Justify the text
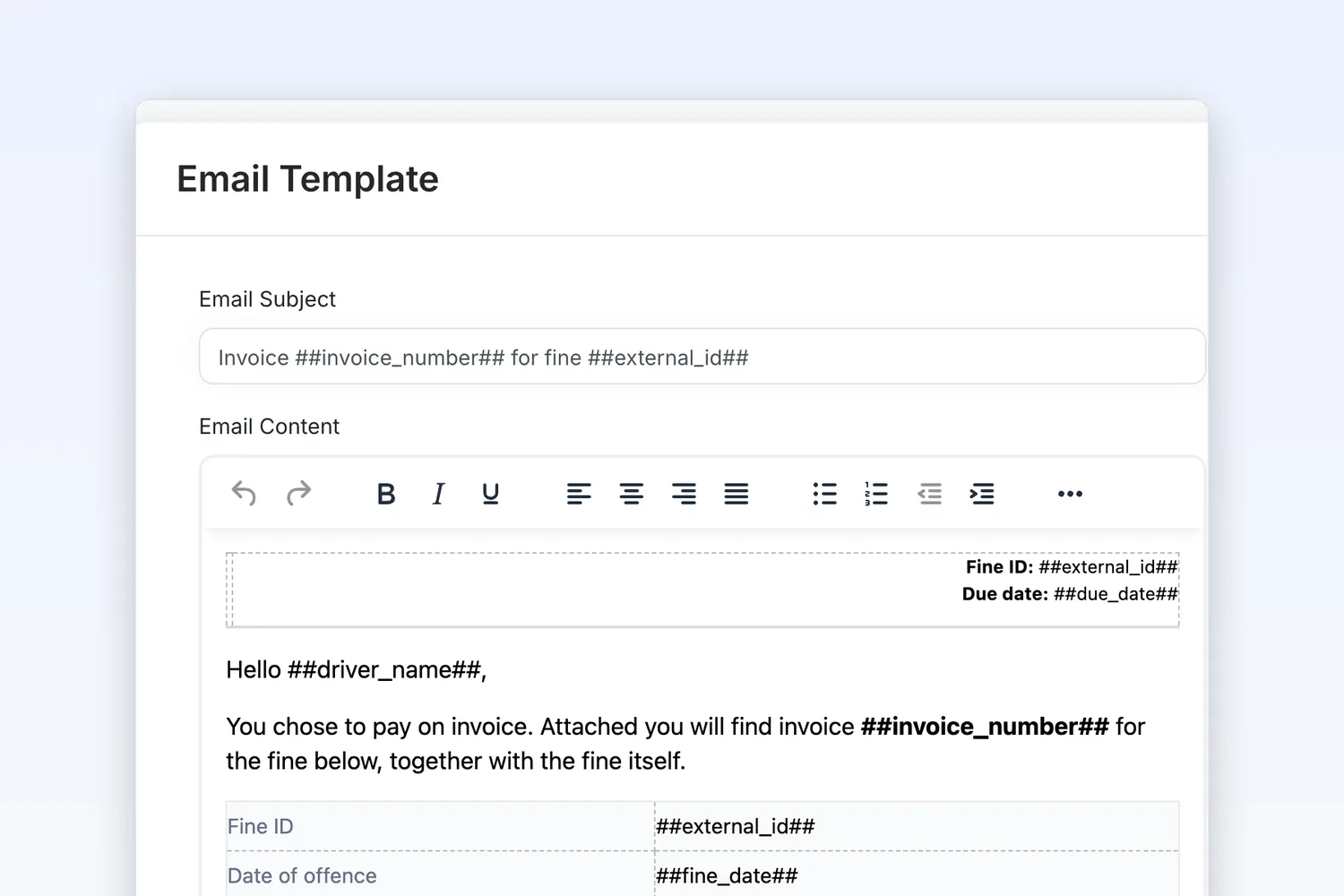The image size is (1344, 896). (737, 494)
